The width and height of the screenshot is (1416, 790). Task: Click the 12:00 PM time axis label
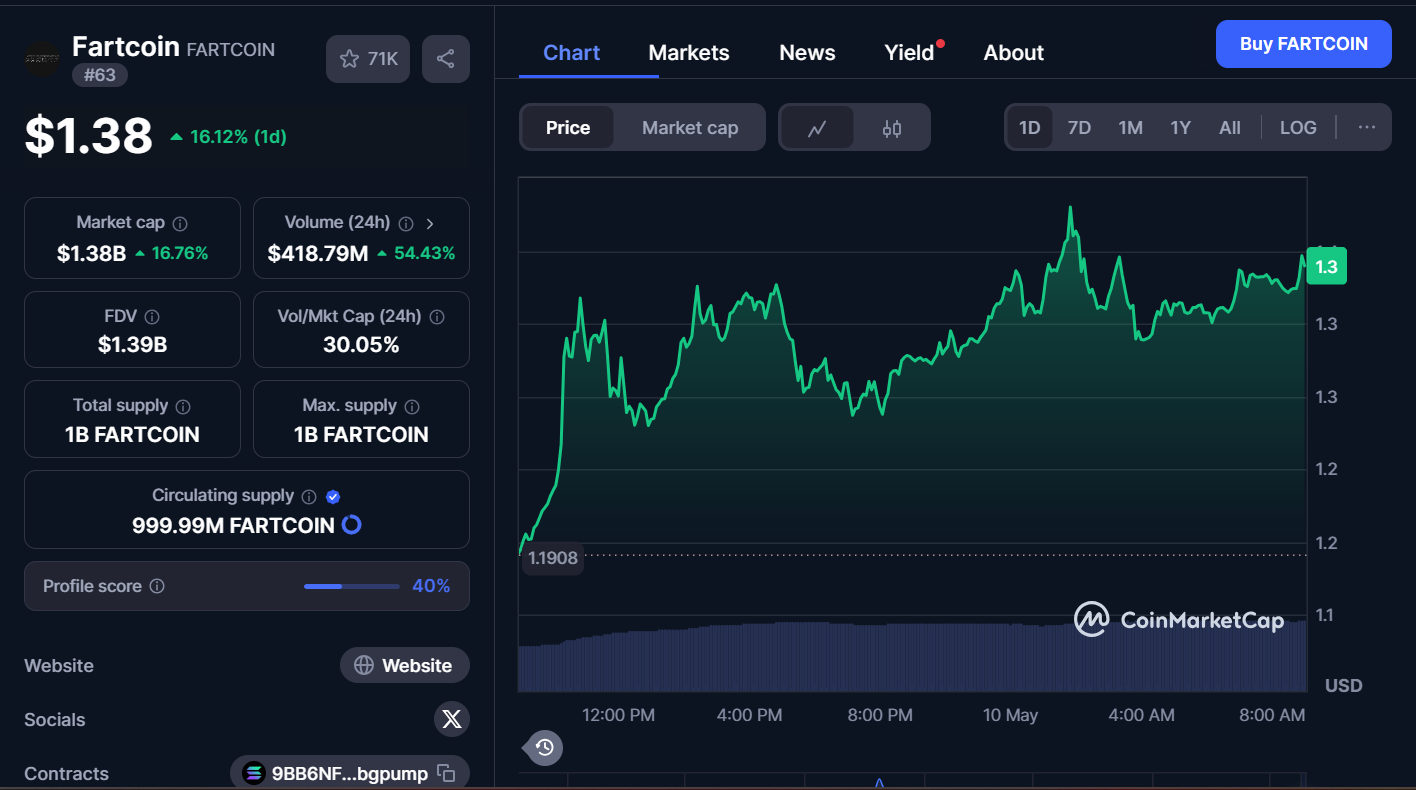pos(618,715)
